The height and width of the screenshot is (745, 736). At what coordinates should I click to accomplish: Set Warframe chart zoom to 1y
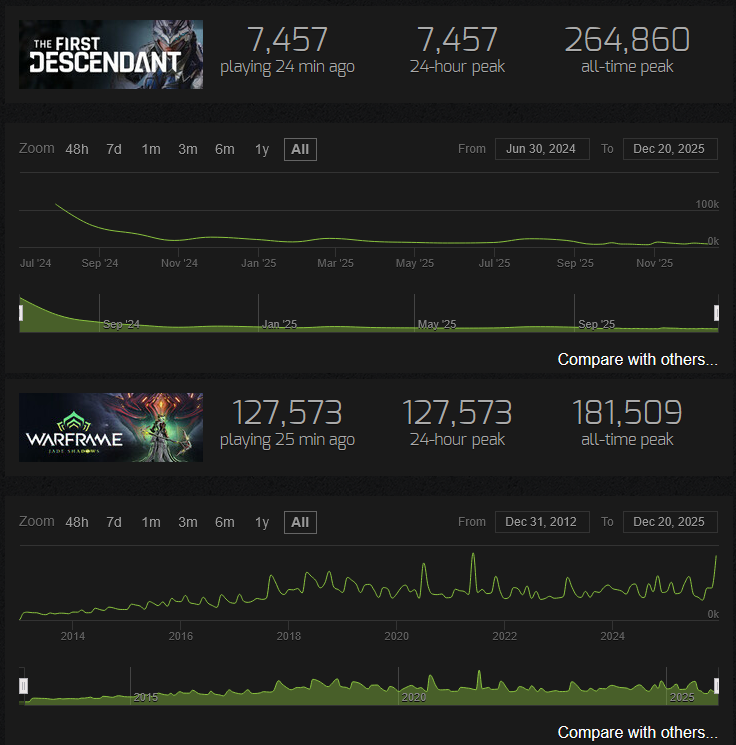pyautogui.click(x=262, y=522)
